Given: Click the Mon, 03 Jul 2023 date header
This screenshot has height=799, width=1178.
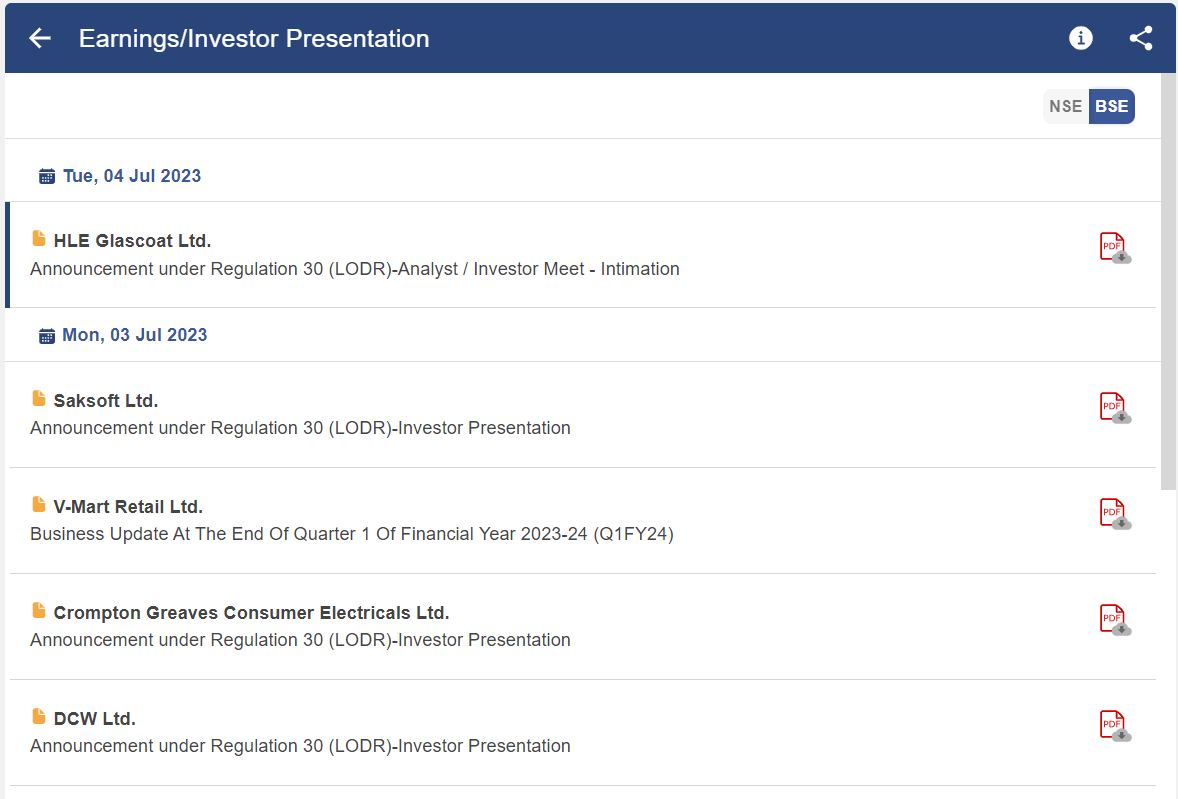Looking at the screenshot, I should click(134, 335).
